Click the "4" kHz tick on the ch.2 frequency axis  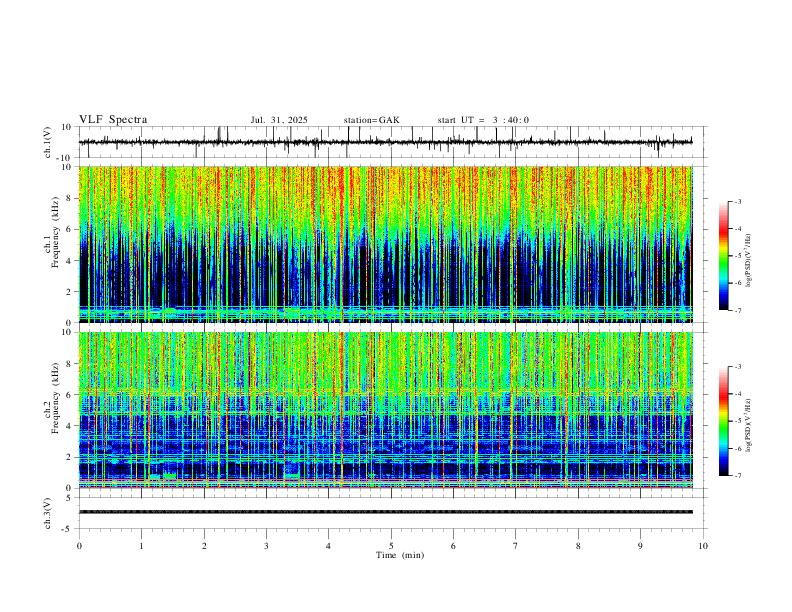pos(69,426)
